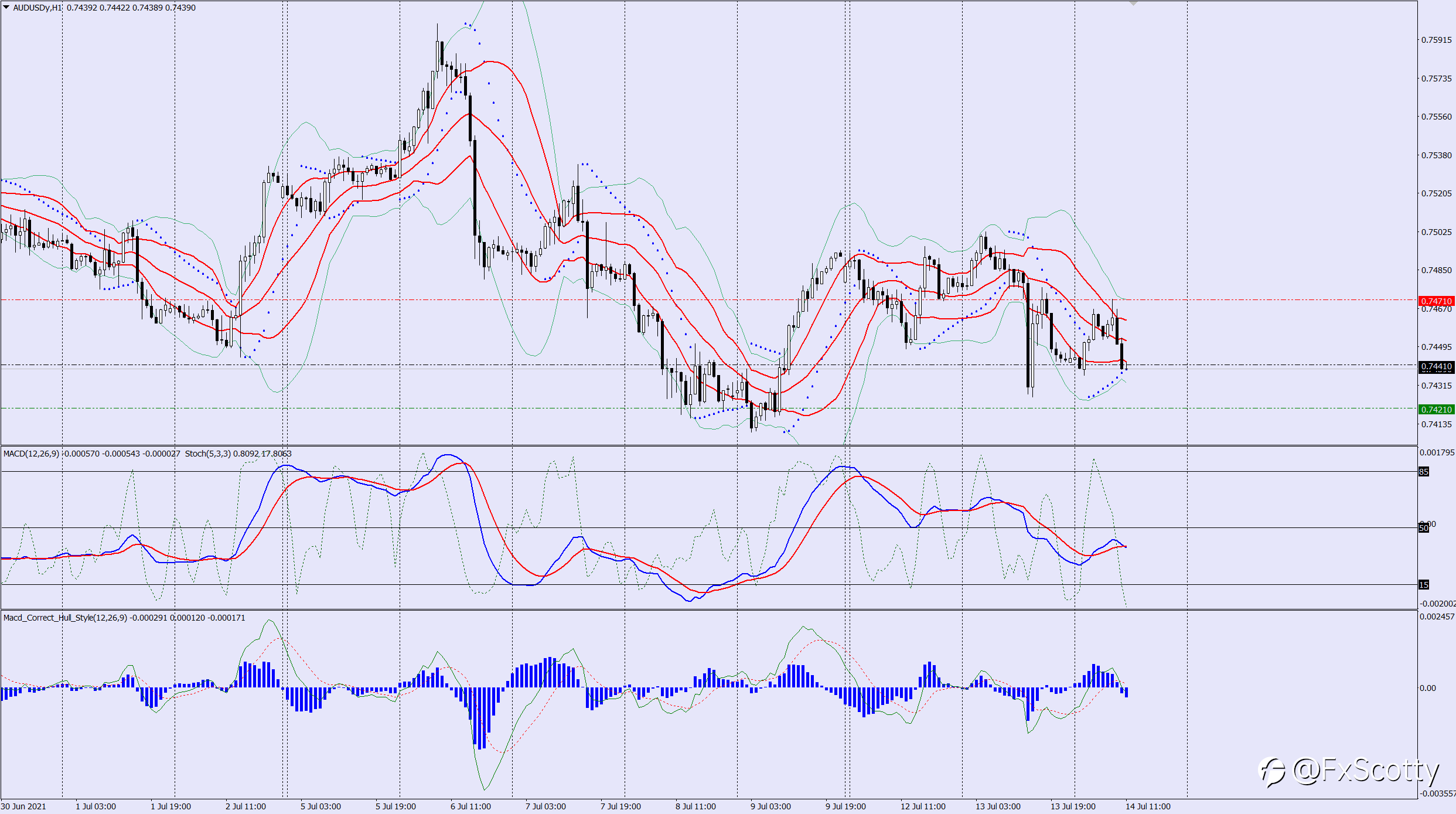Click the MACD(12,26,9) indicator label

click(31, 454)
